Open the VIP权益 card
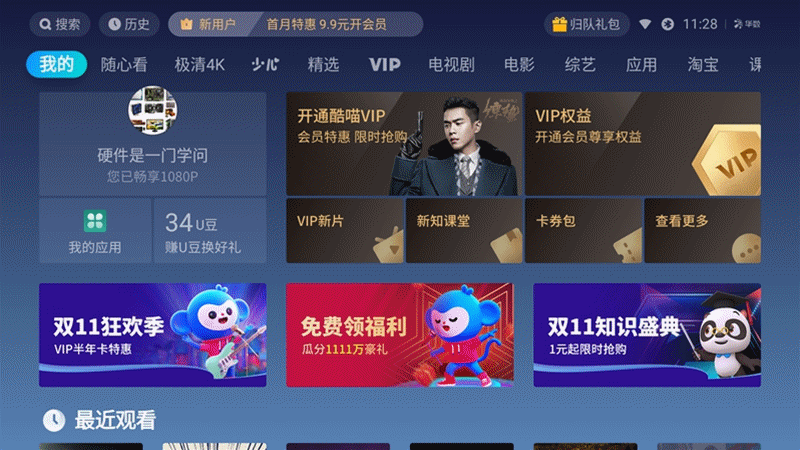This screenshot has height=450, width=800. [x=643, y=144]
